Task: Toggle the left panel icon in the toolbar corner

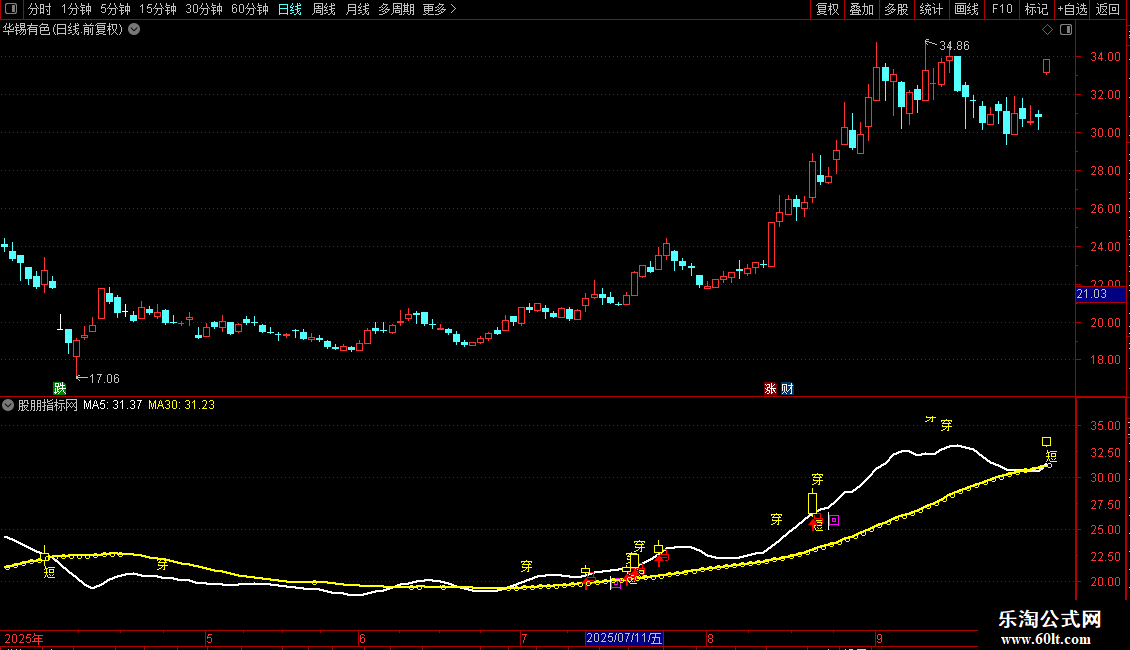Action: [11, 9]
